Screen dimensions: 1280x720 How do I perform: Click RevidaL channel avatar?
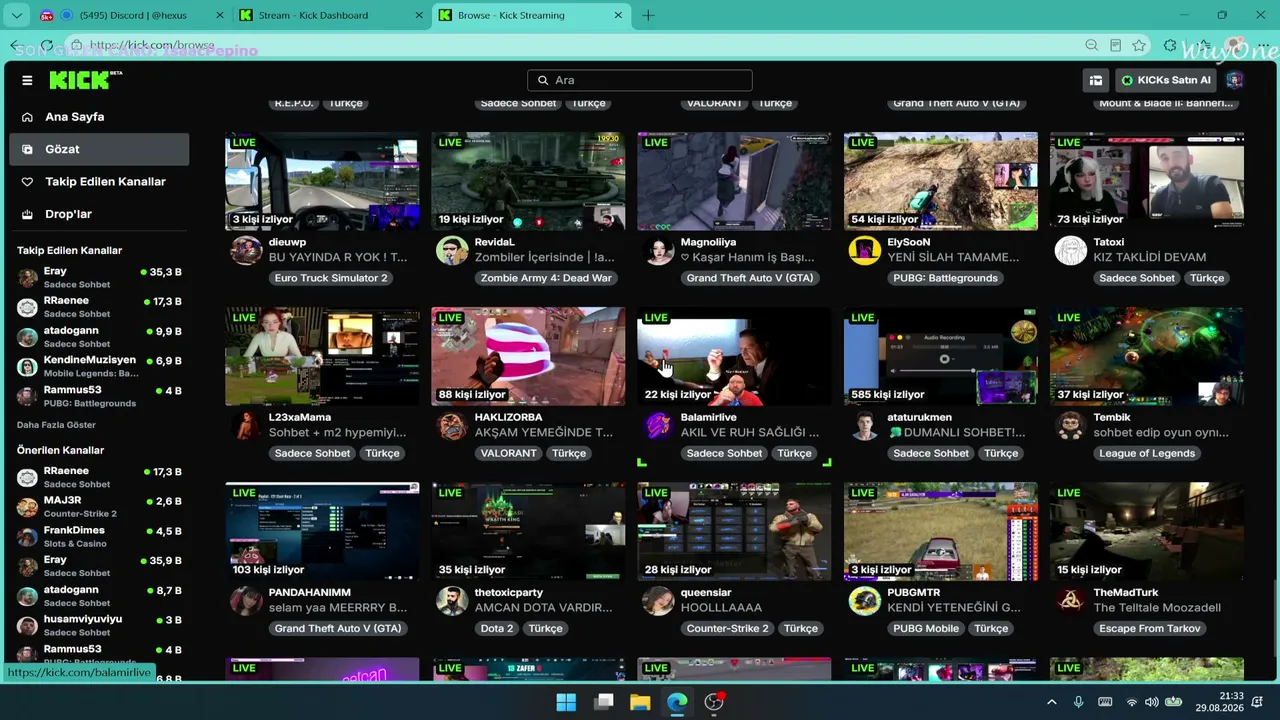(x=452, y=250)
